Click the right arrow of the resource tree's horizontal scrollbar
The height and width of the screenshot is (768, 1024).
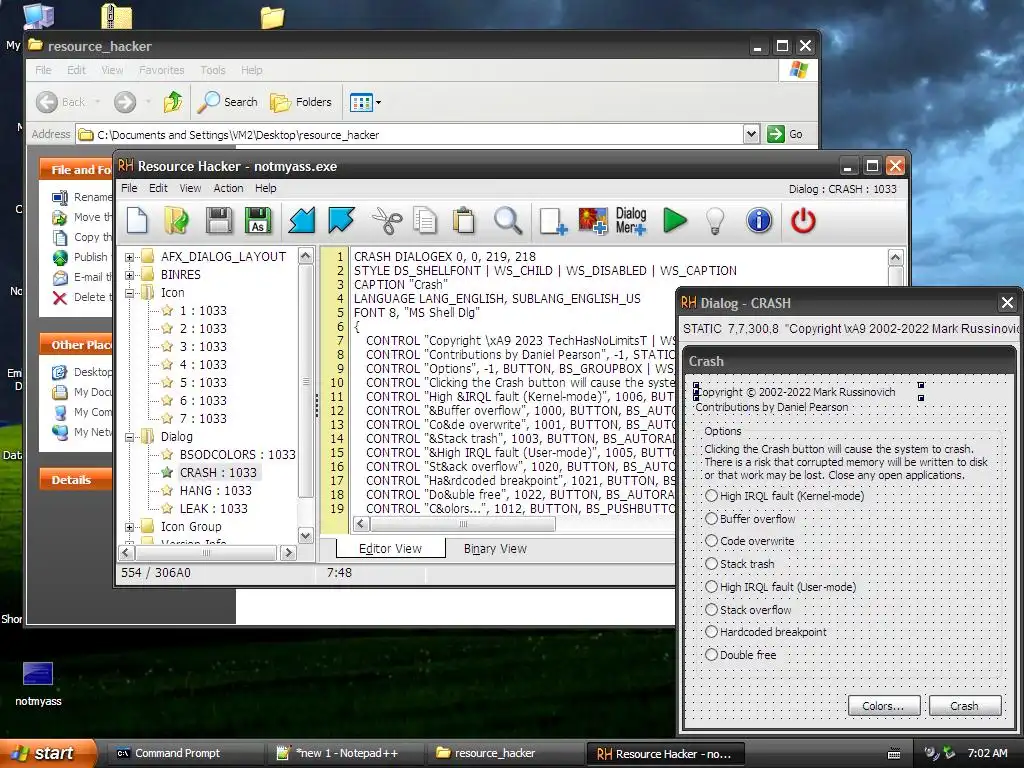click(288, 552)
